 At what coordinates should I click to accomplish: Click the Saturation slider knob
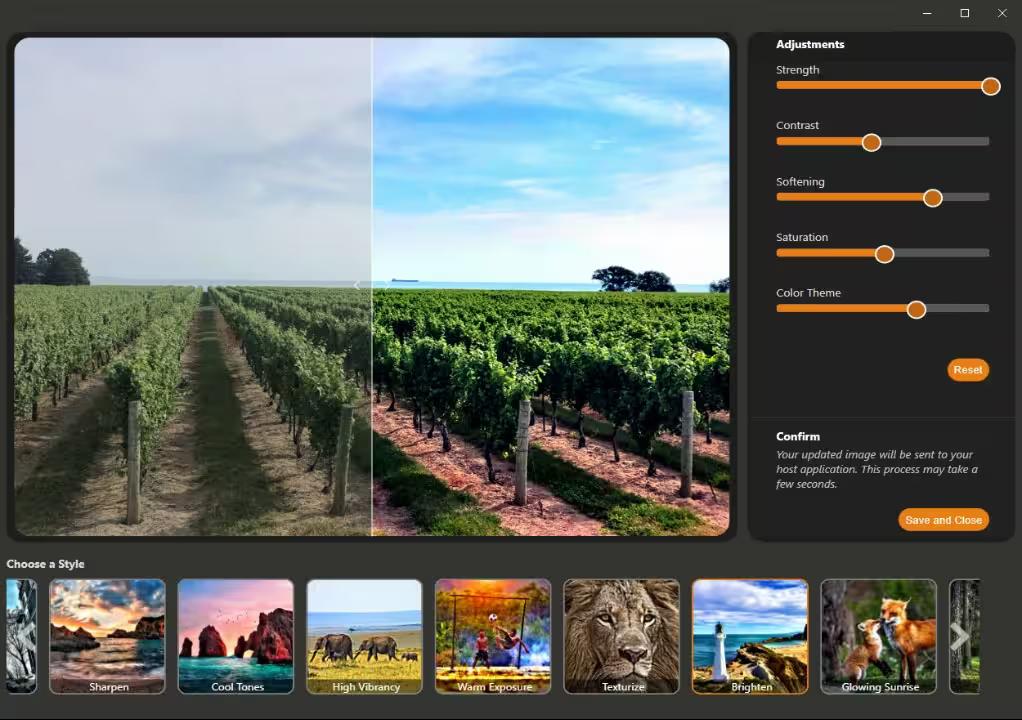pos(884,254)
